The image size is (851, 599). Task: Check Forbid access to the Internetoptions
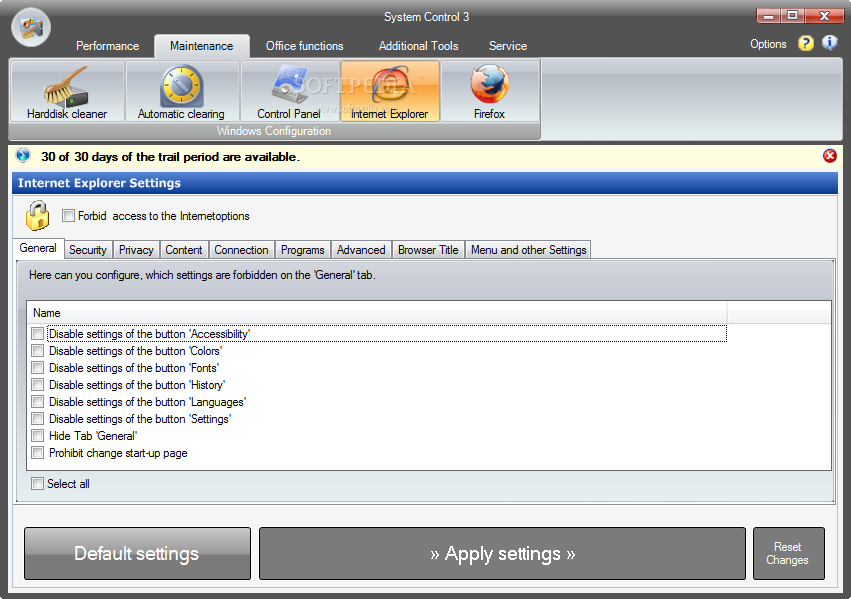point(68,215)
